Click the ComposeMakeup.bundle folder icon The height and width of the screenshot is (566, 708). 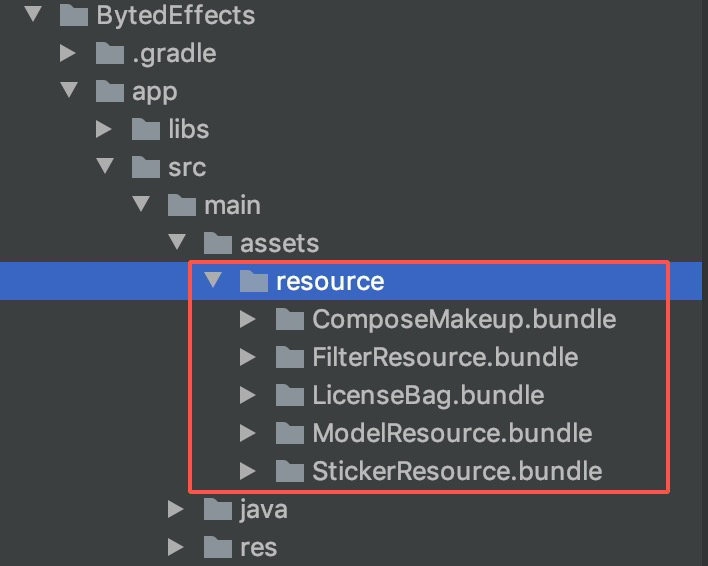point(289,319)
